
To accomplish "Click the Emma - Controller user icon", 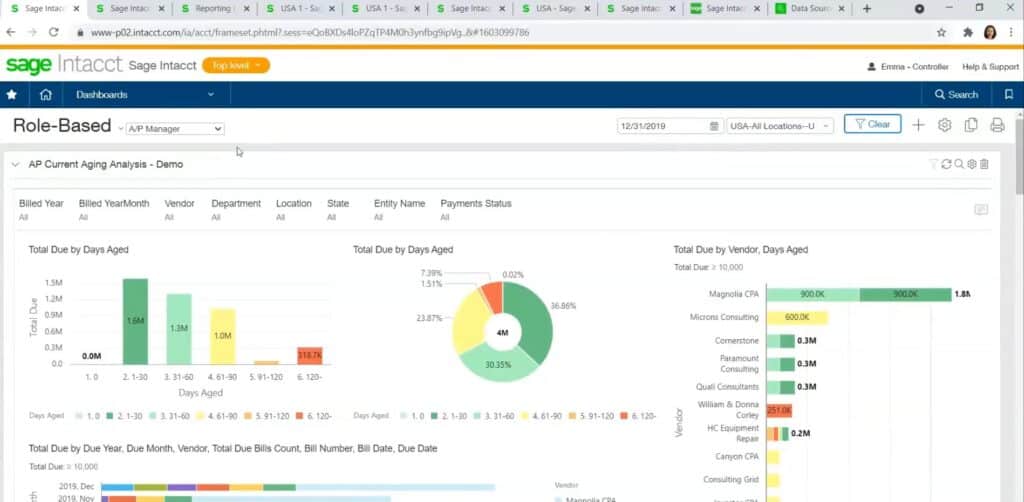I will 871,67.
